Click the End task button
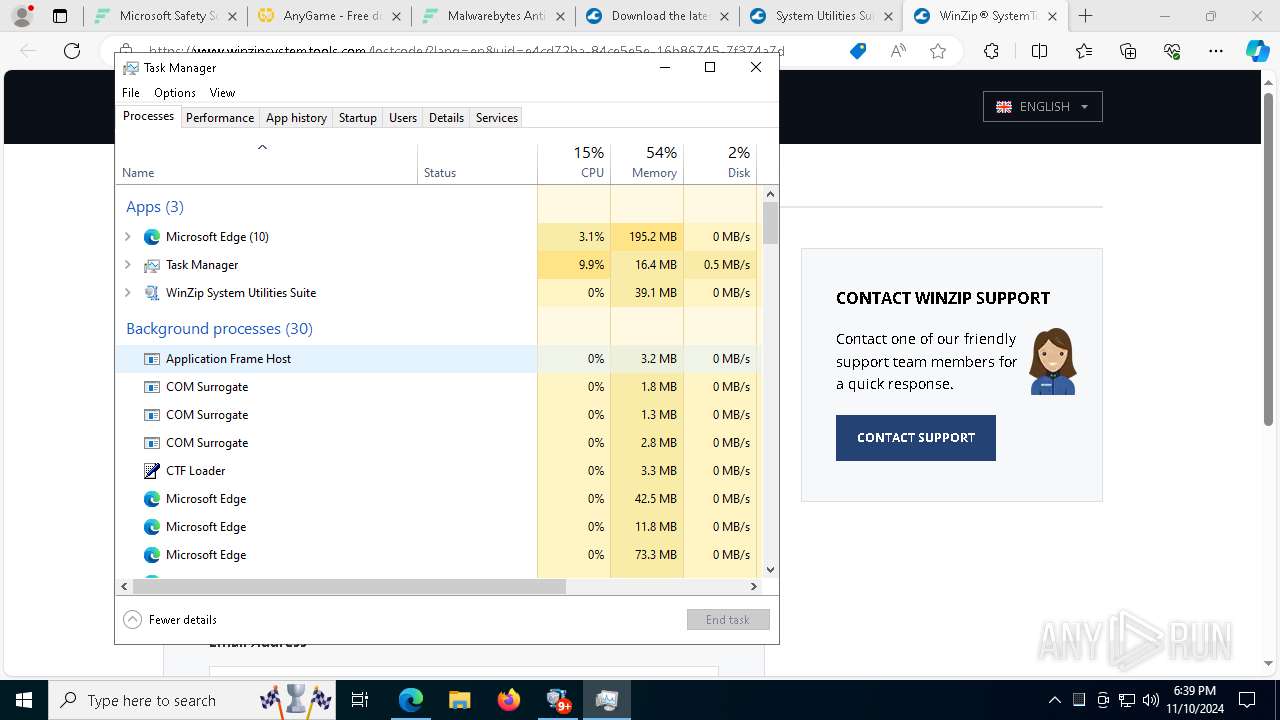The height and width of the screenshot is (720, 1280). pyautogui.click(x=728, y=620)
